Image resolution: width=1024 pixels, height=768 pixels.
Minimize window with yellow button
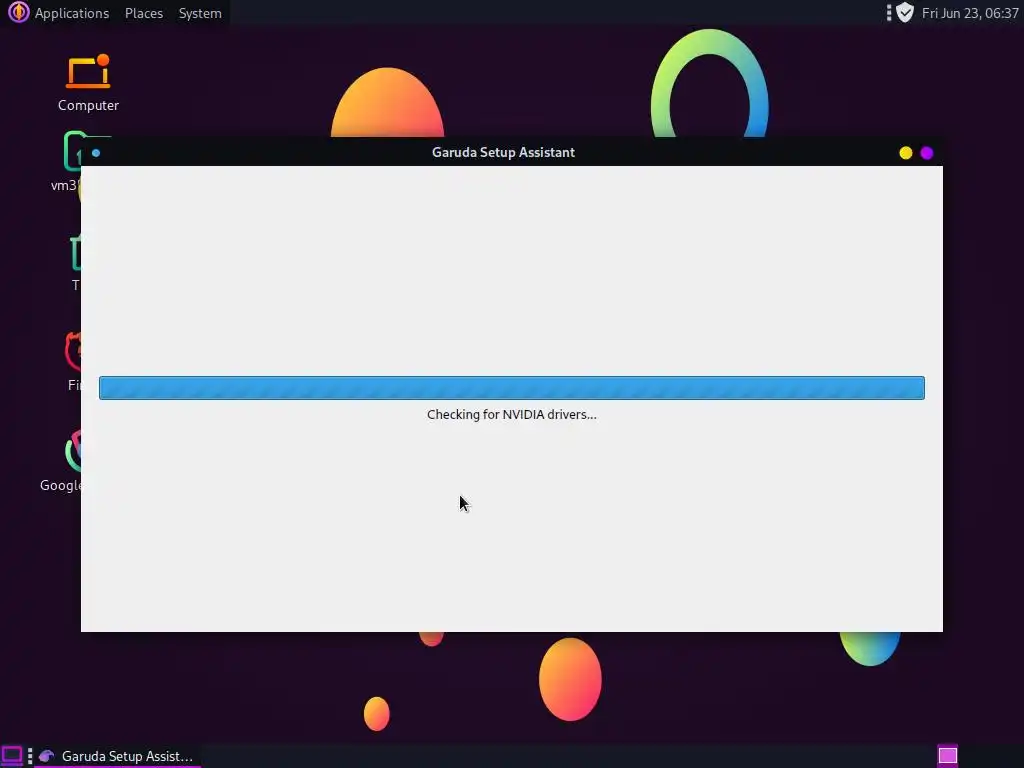tap(906, 153)
